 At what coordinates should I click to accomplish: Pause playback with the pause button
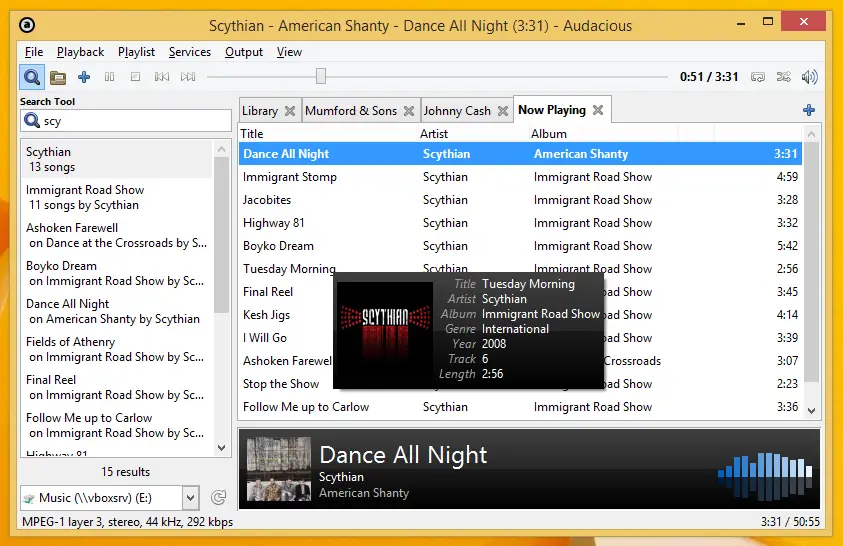pos(110,77)
